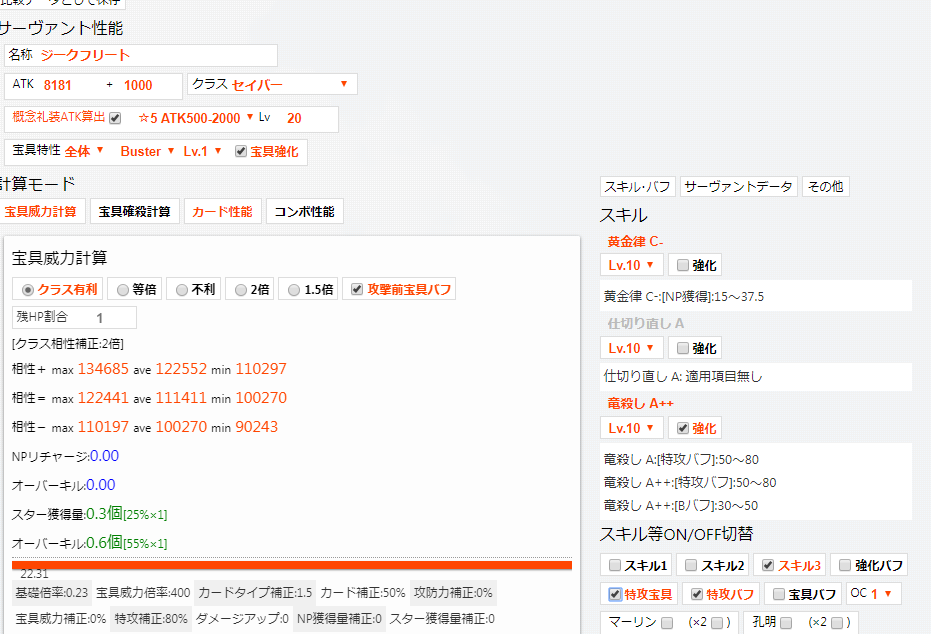
Task: Click the 相性- min value 90243
Action: (x=256, y=427)
